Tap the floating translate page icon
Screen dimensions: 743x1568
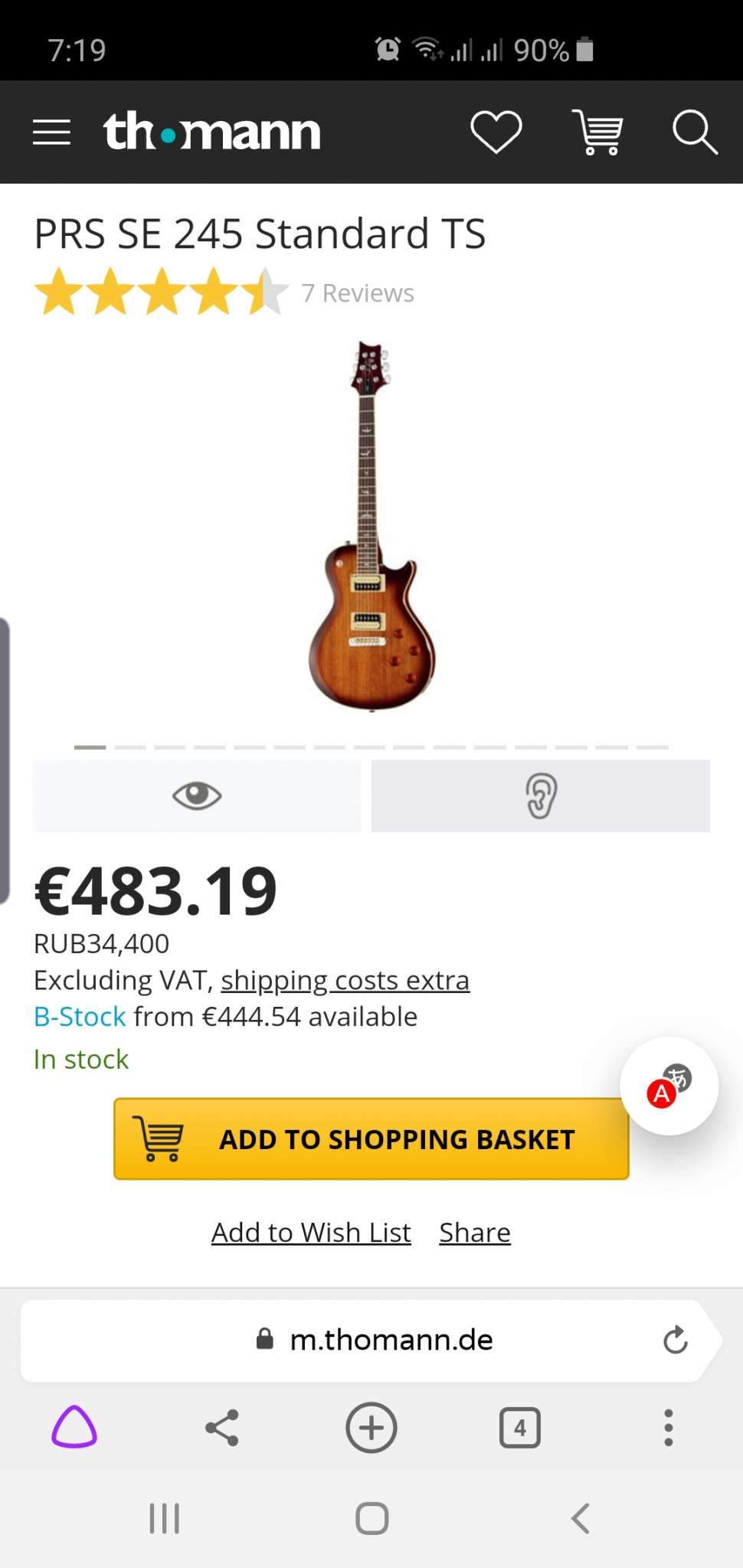click(669, 1086)
